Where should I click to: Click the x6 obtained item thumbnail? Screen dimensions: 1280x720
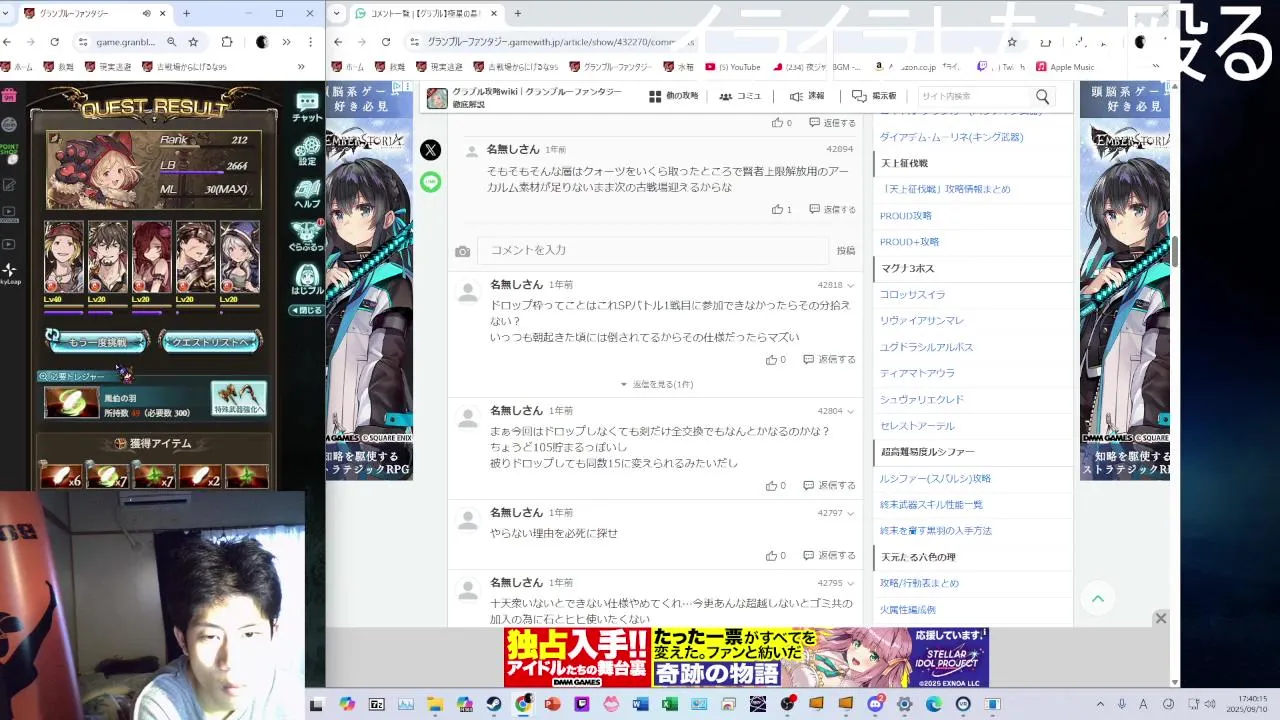click(x=61, y=475)
